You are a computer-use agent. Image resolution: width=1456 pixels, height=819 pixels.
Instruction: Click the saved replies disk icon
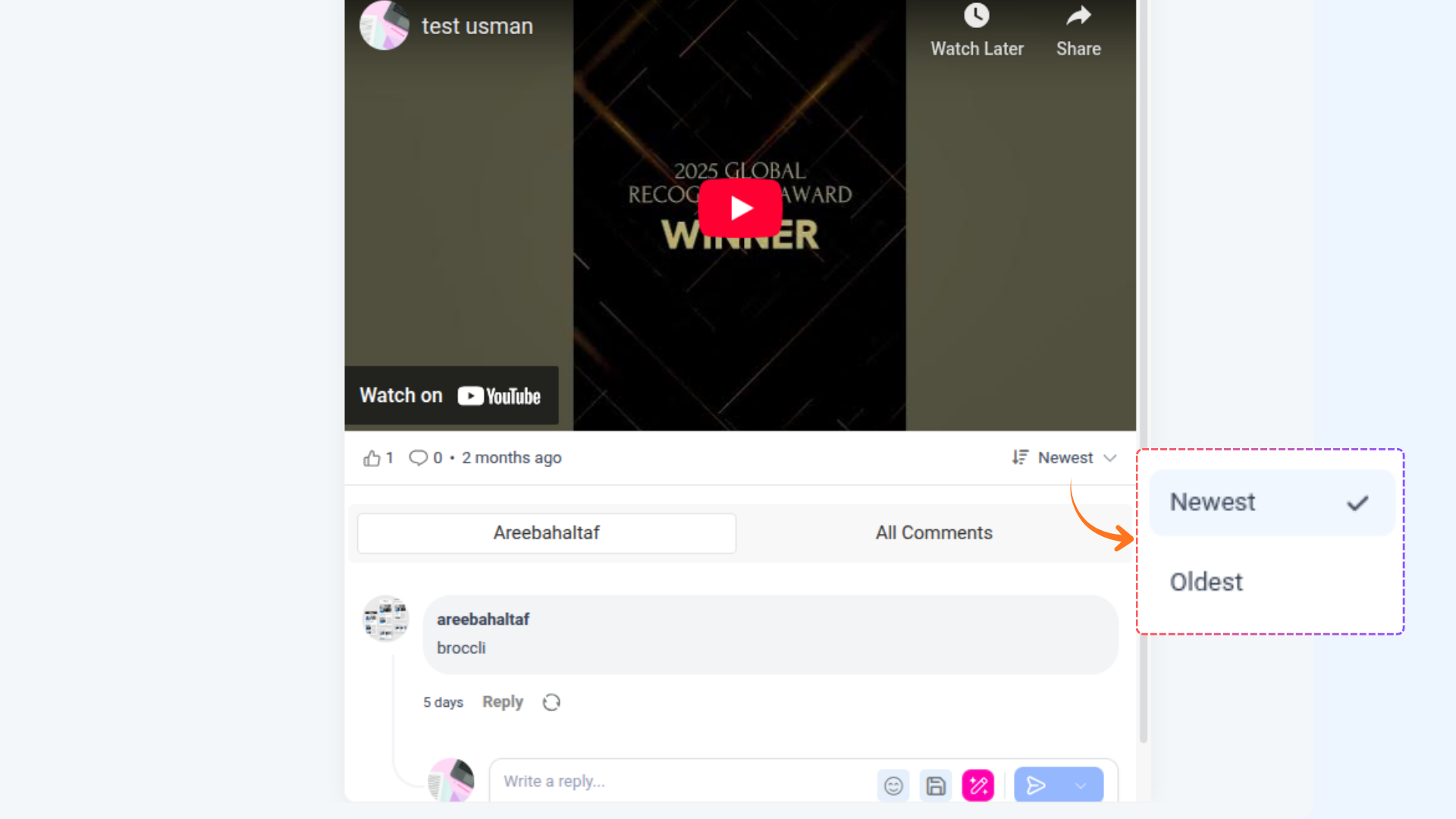pos(936,786)
